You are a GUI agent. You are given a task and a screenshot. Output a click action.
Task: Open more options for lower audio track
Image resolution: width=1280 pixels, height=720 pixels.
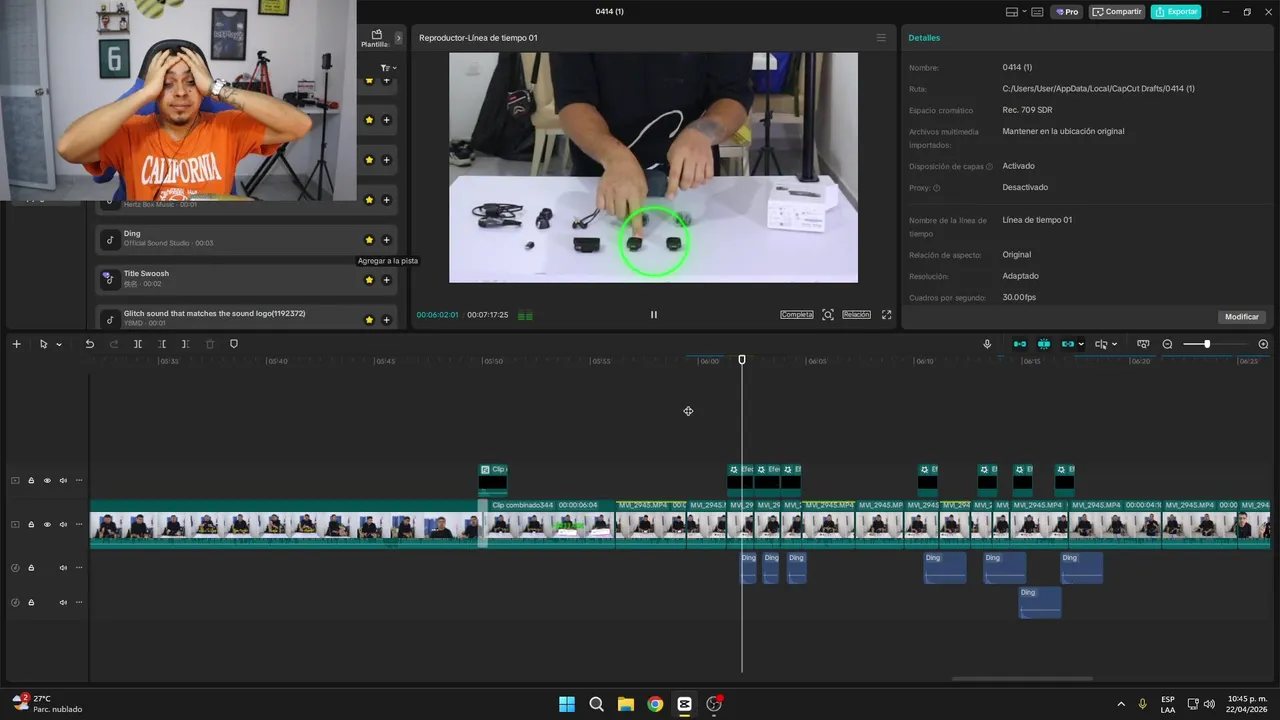click(x=79, y=603)
